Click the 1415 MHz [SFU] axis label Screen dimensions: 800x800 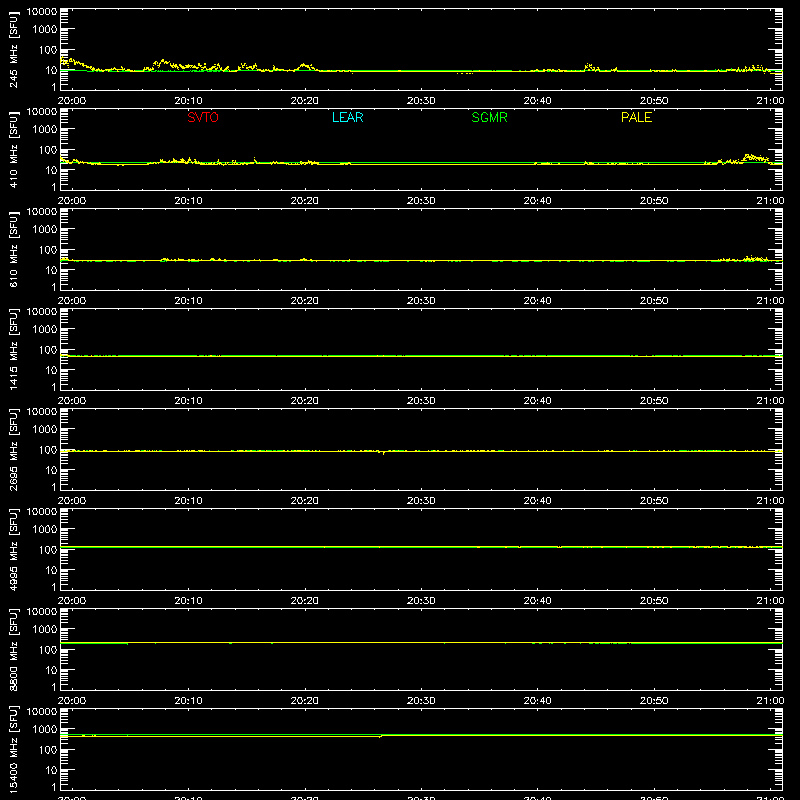pos(13,350)
